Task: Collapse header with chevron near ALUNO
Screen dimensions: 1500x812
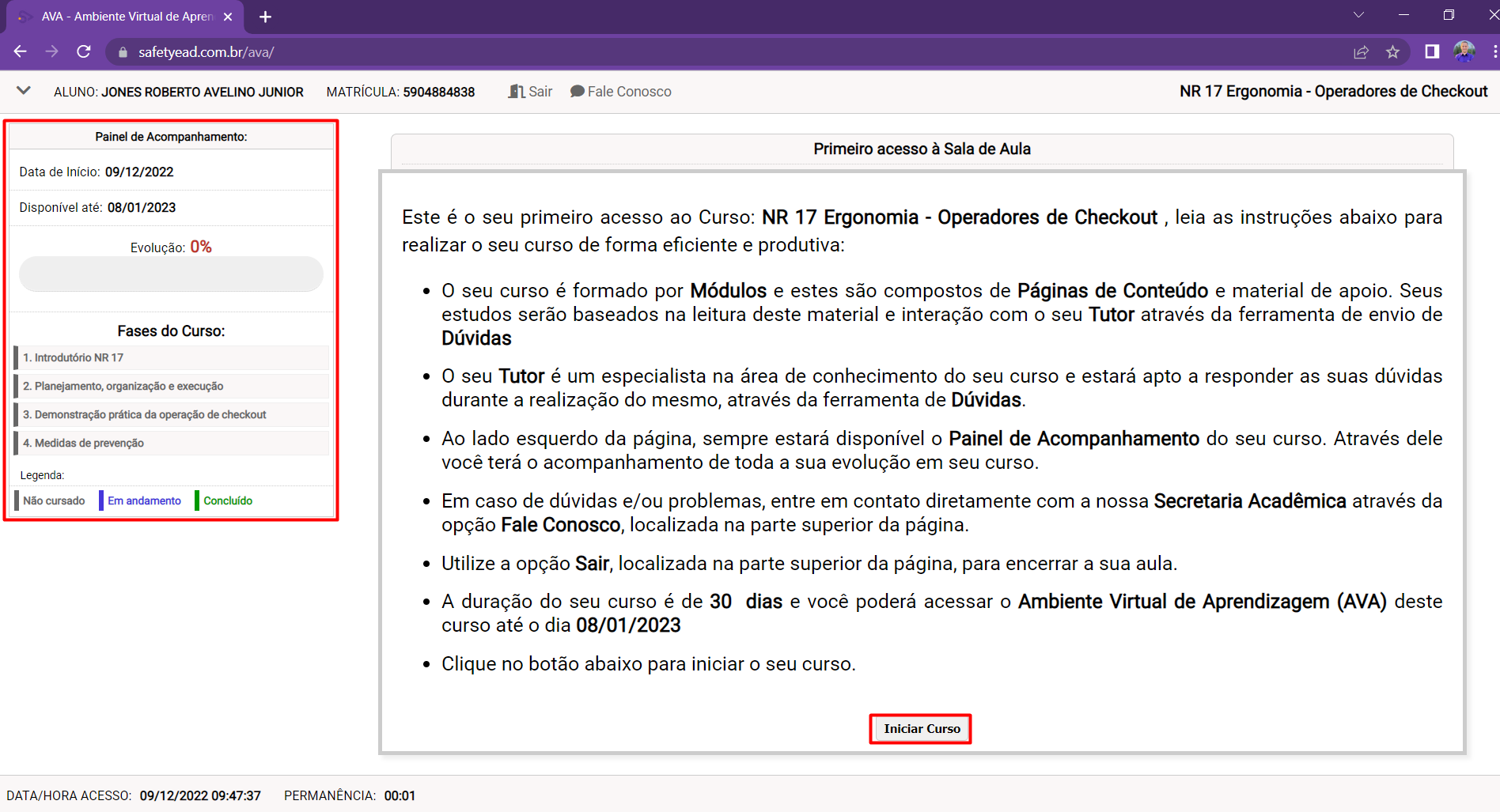Action: (24, 91)
